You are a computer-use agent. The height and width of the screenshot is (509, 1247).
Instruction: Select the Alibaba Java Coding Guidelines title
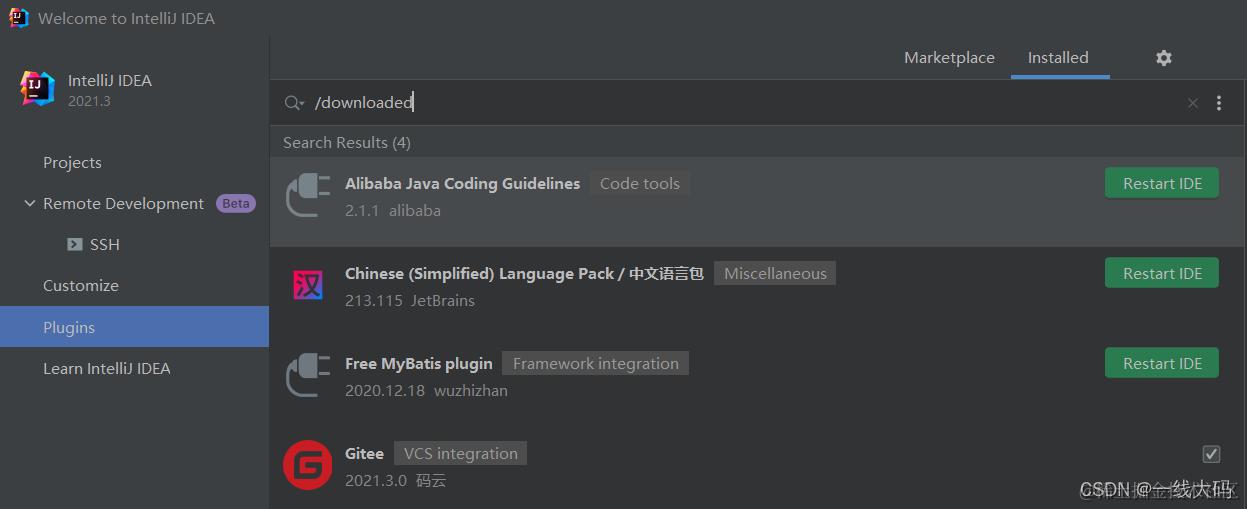coord(462,184)
